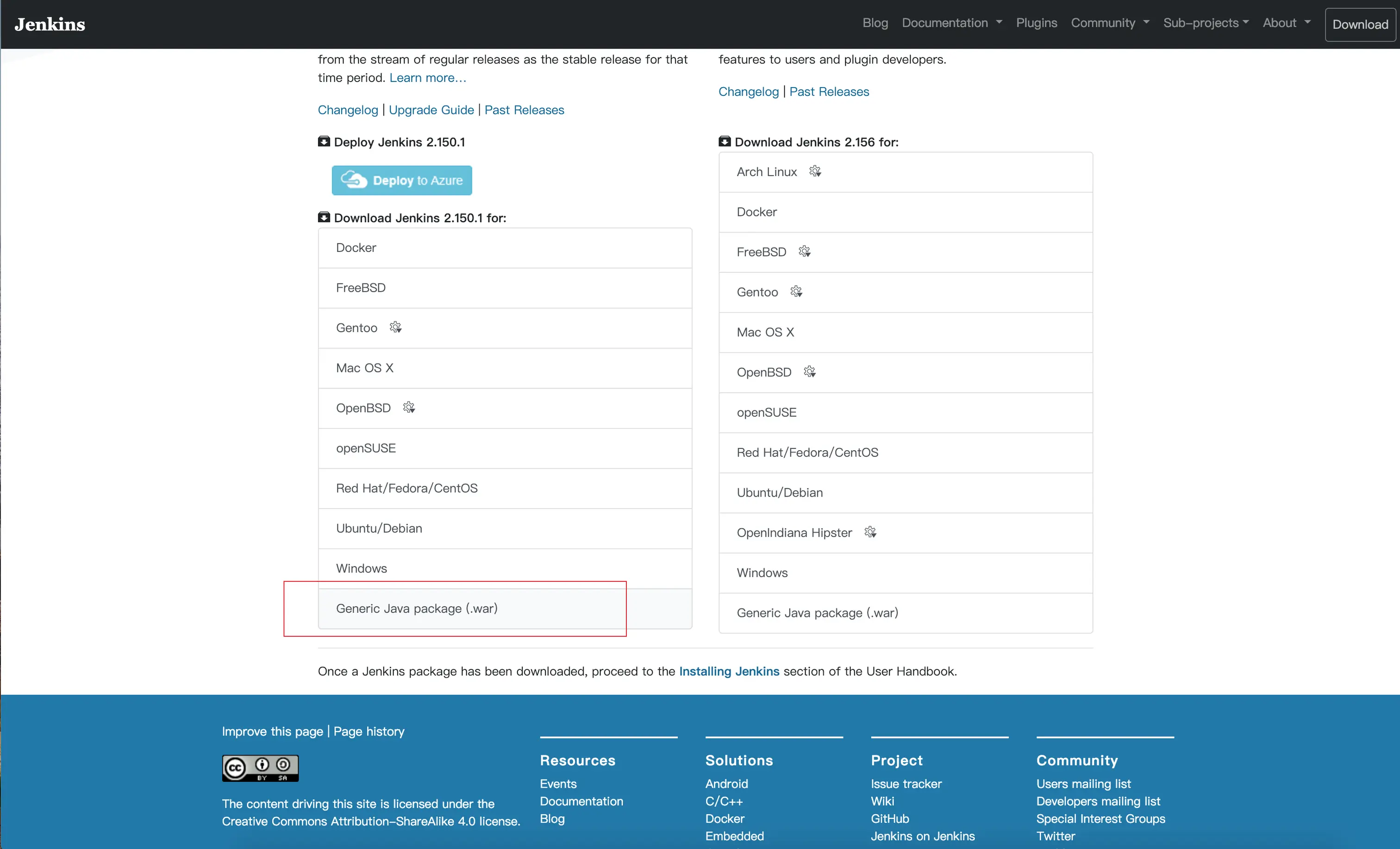
Task: Open the About dropdown menu
Action: click(1287, 23)
